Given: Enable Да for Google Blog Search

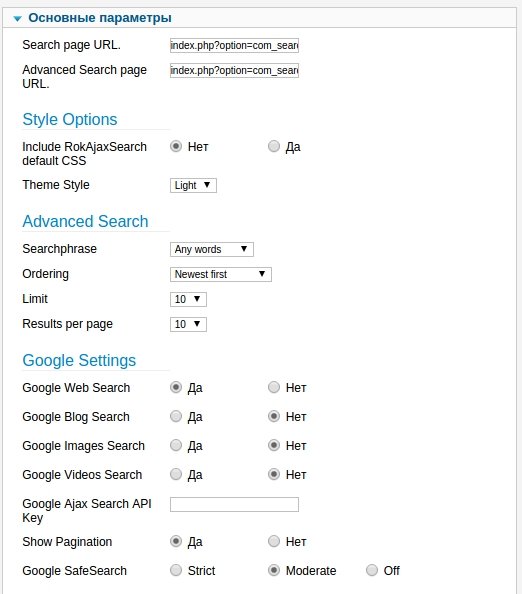Looking at the screenshot, I should pos(176,416).
